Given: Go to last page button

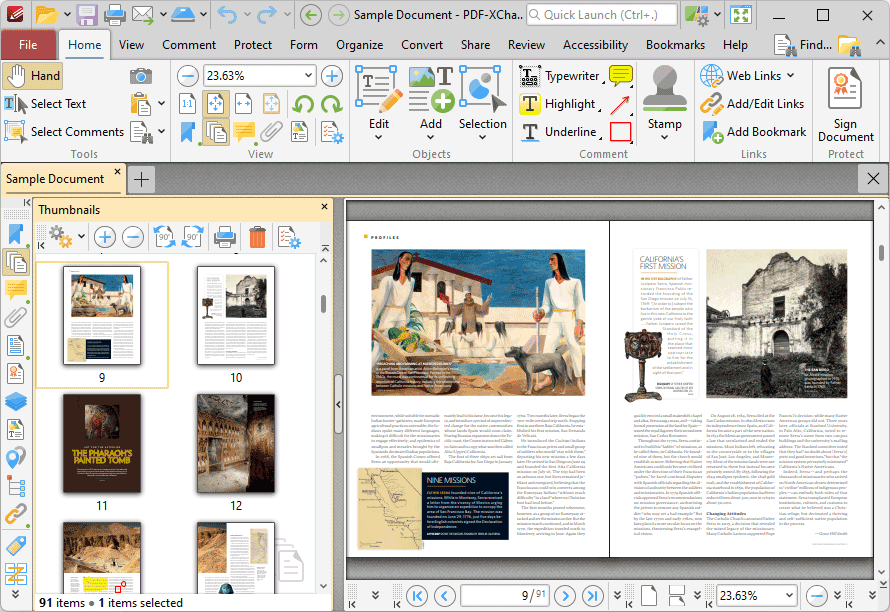Looking at the screenshot, I should pos(593,596).
